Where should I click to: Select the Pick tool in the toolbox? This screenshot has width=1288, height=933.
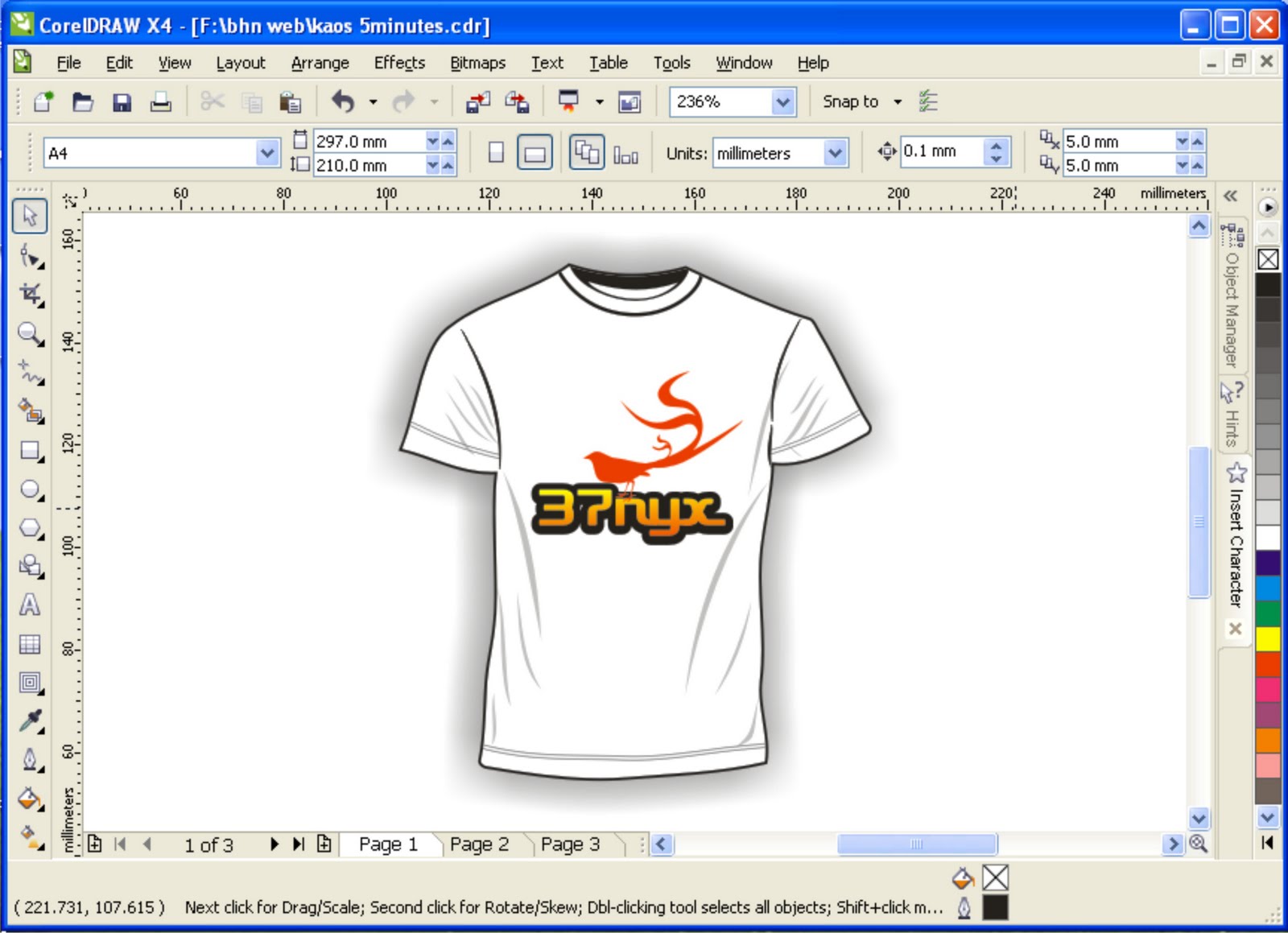tap(30, 216)
